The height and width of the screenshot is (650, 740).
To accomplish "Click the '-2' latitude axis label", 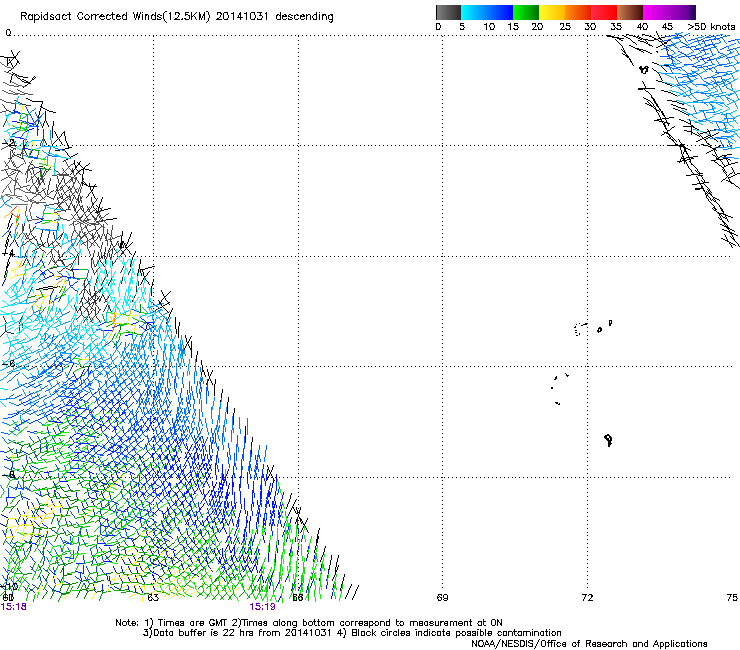I will 9,143.
